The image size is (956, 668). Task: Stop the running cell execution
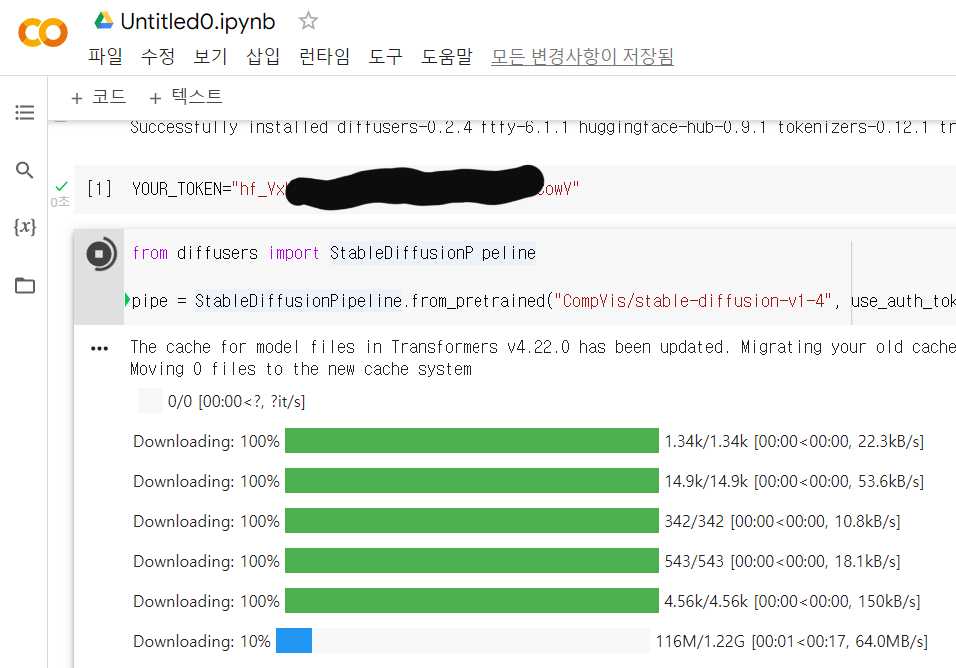pos(99,254)
